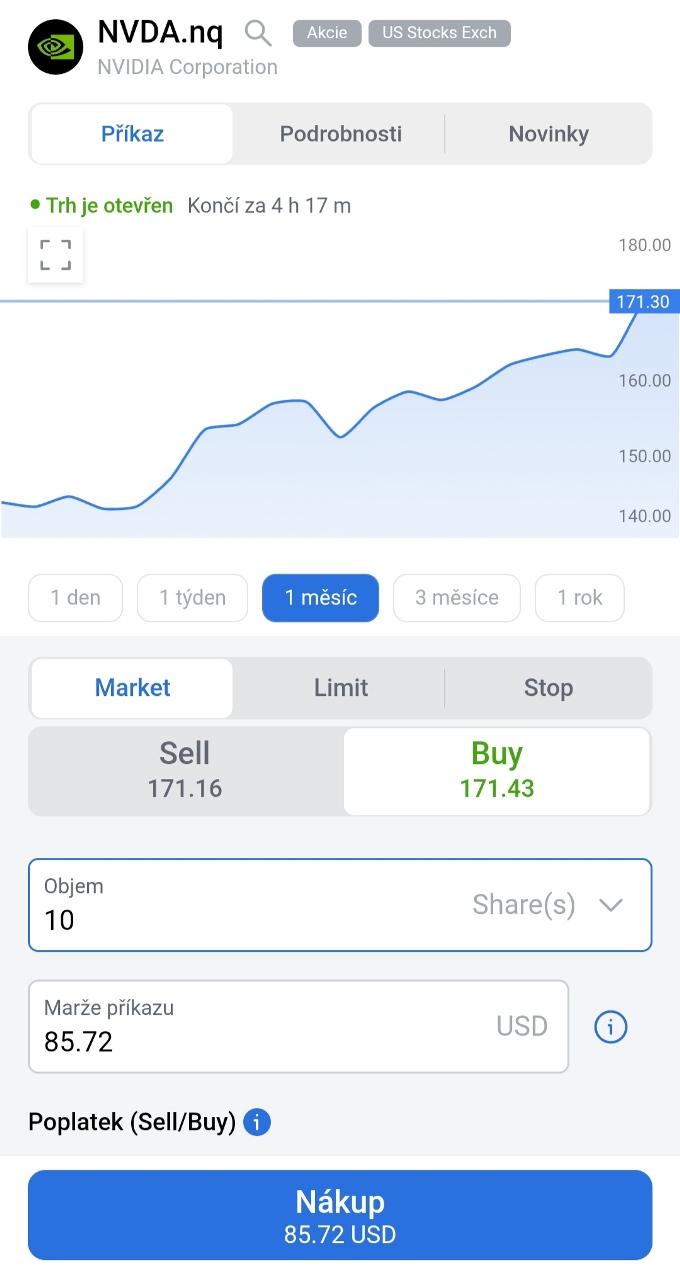680x1273 pixels.
Task: Switch chart range to 1 den
Action: tap(76, 598)
